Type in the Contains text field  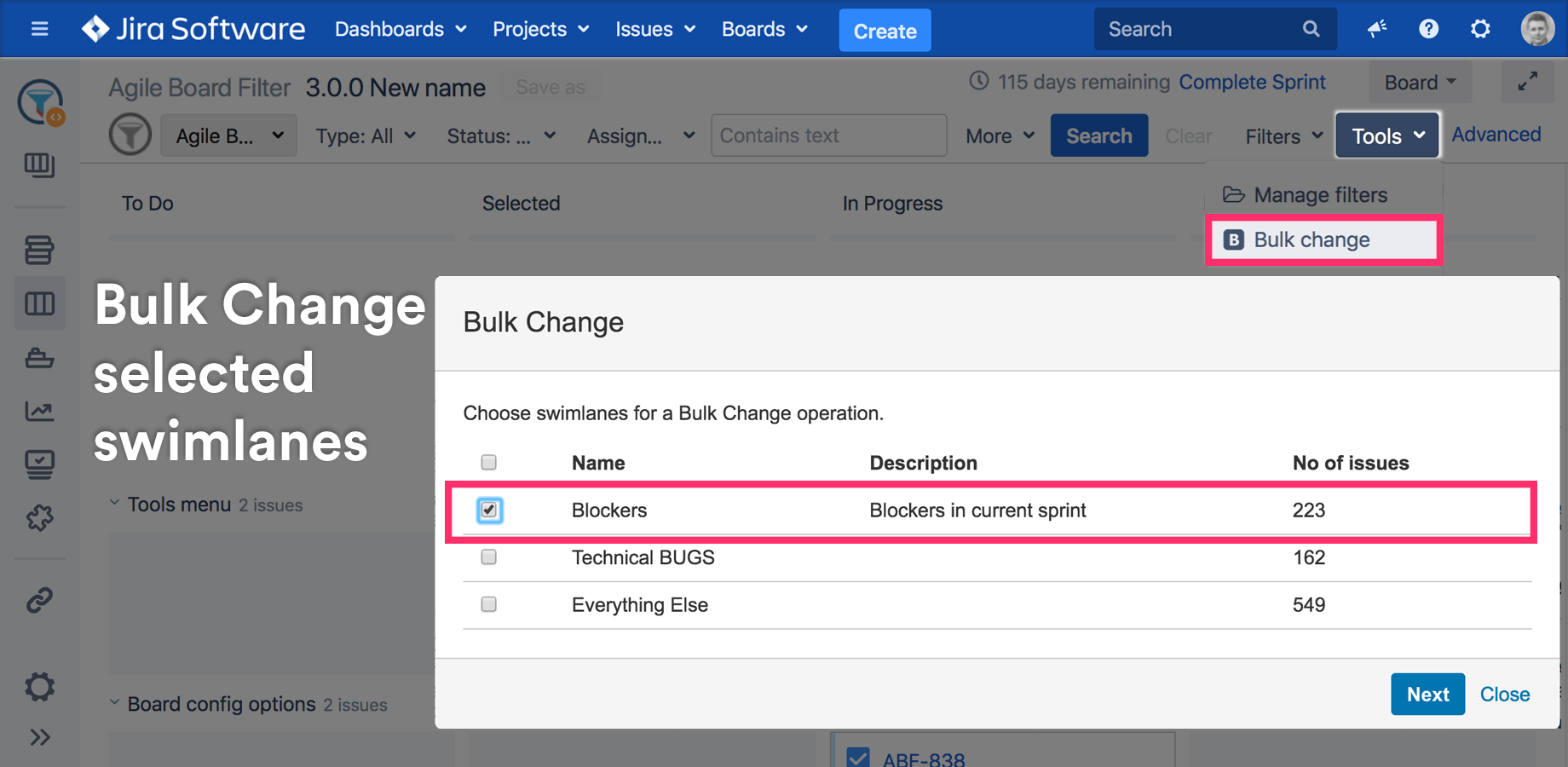click(x=828, y=135)
